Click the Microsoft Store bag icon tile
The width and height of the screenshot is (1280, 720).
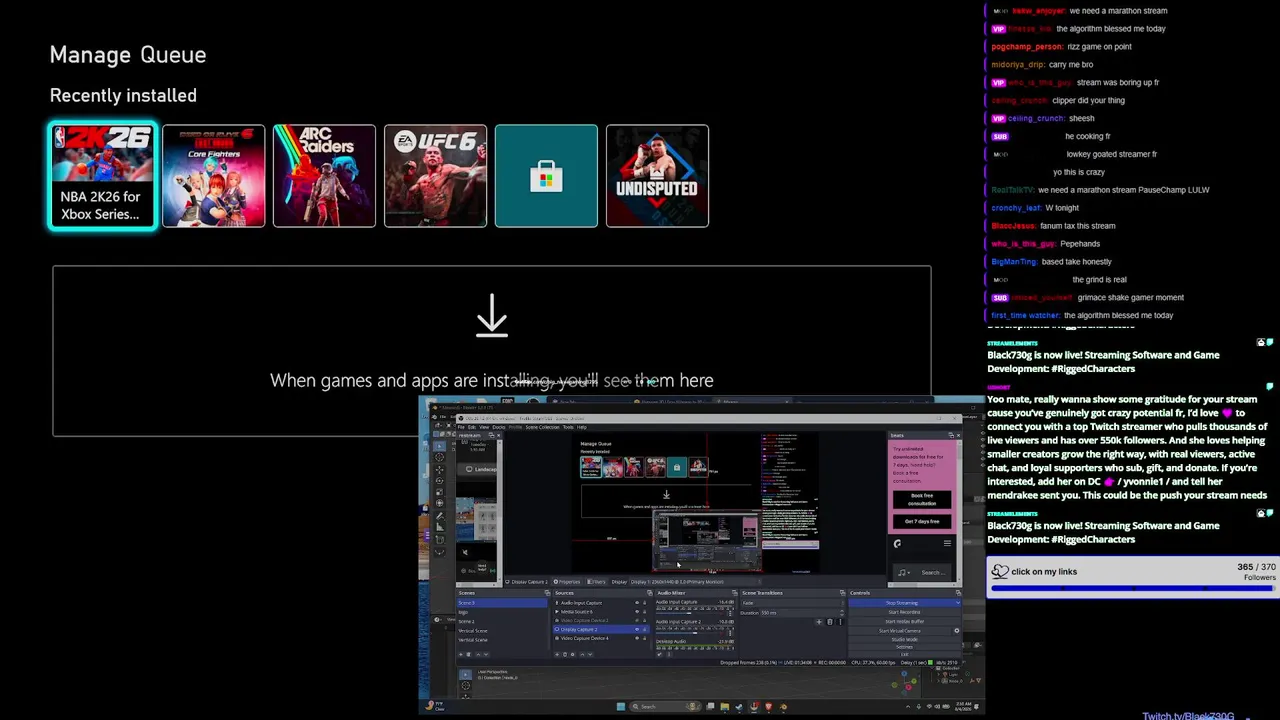(546, 176)
